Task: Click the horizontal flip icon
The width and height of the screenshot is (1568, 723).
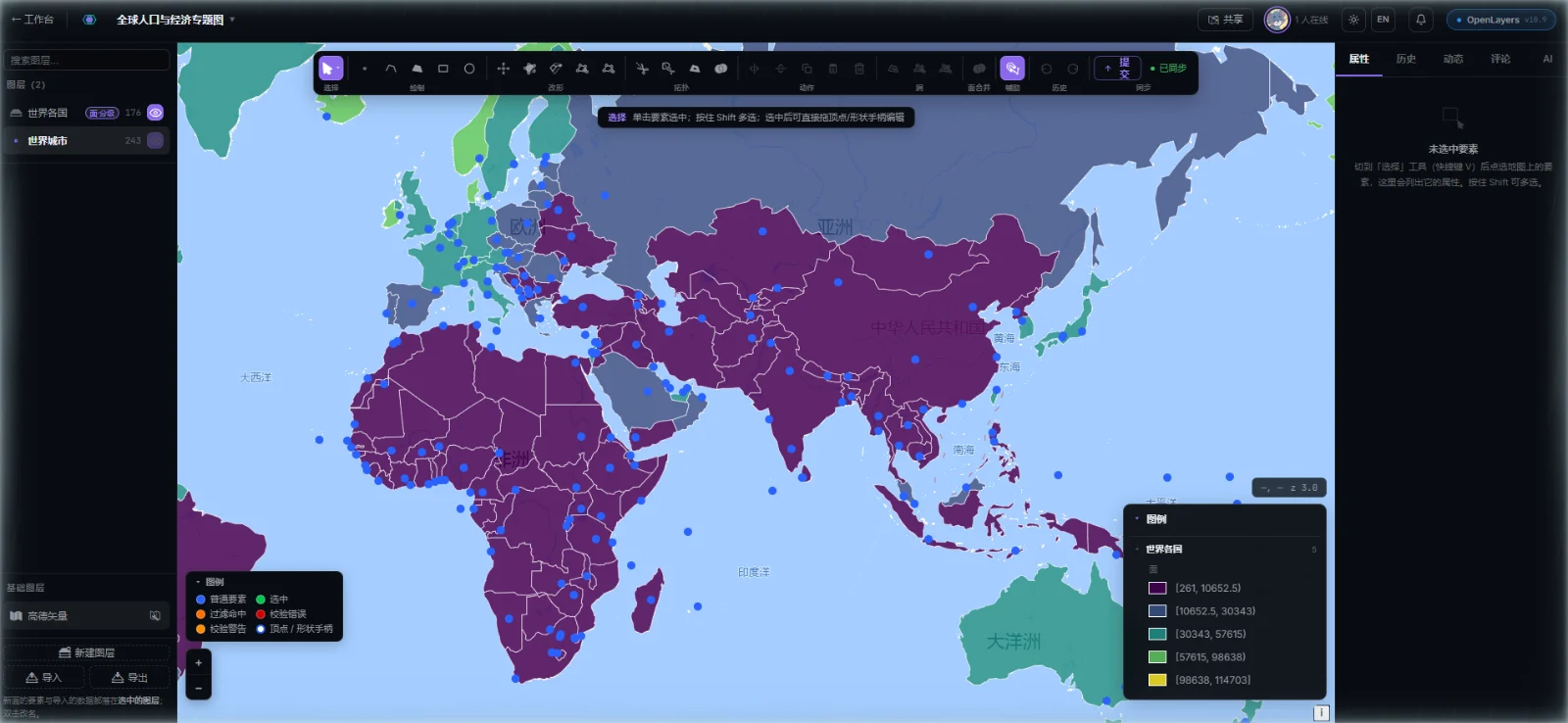Action: point(755,69)
